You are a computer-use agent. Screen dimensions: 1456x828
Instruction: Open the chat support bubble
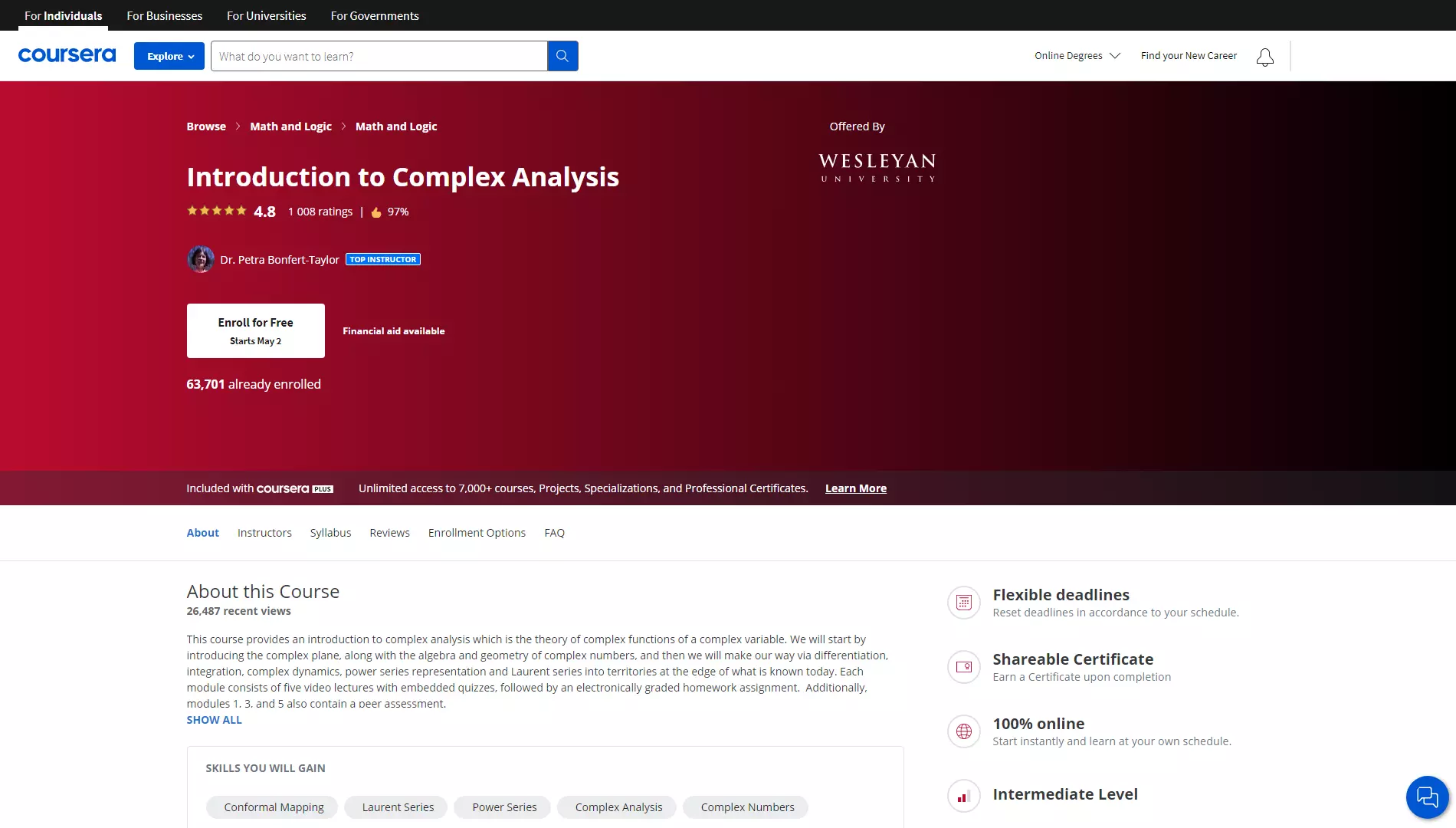pos(1427,797)
